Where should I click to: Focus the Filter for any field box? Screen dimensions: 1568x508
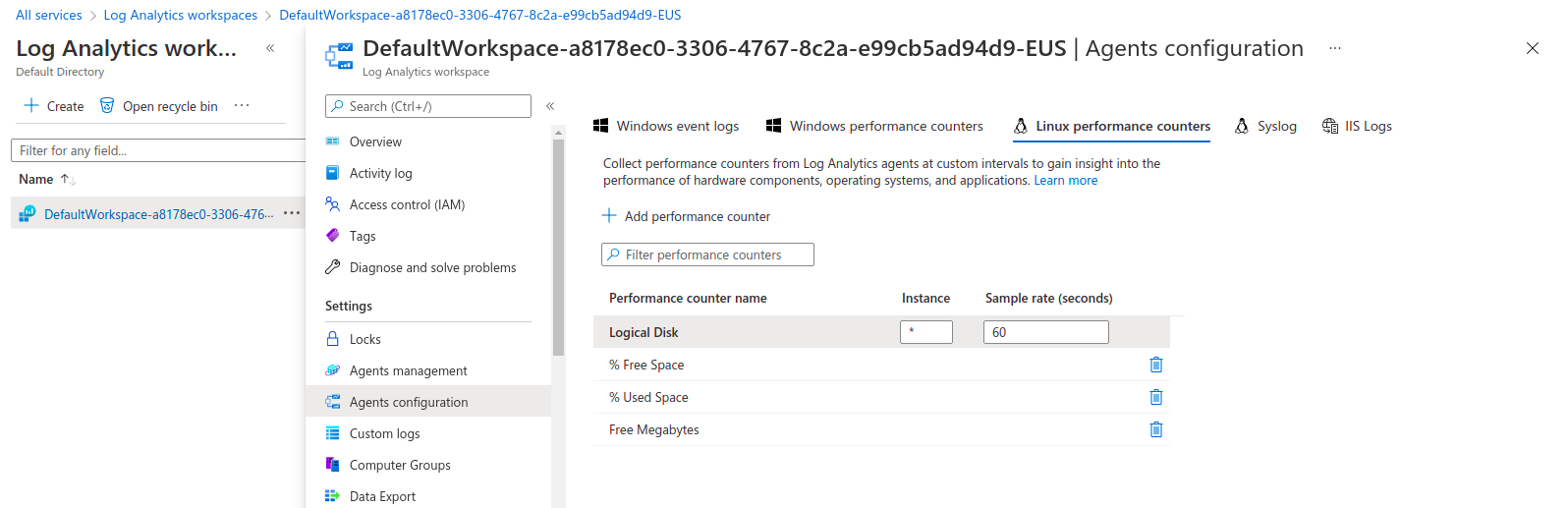pos(158,150)
